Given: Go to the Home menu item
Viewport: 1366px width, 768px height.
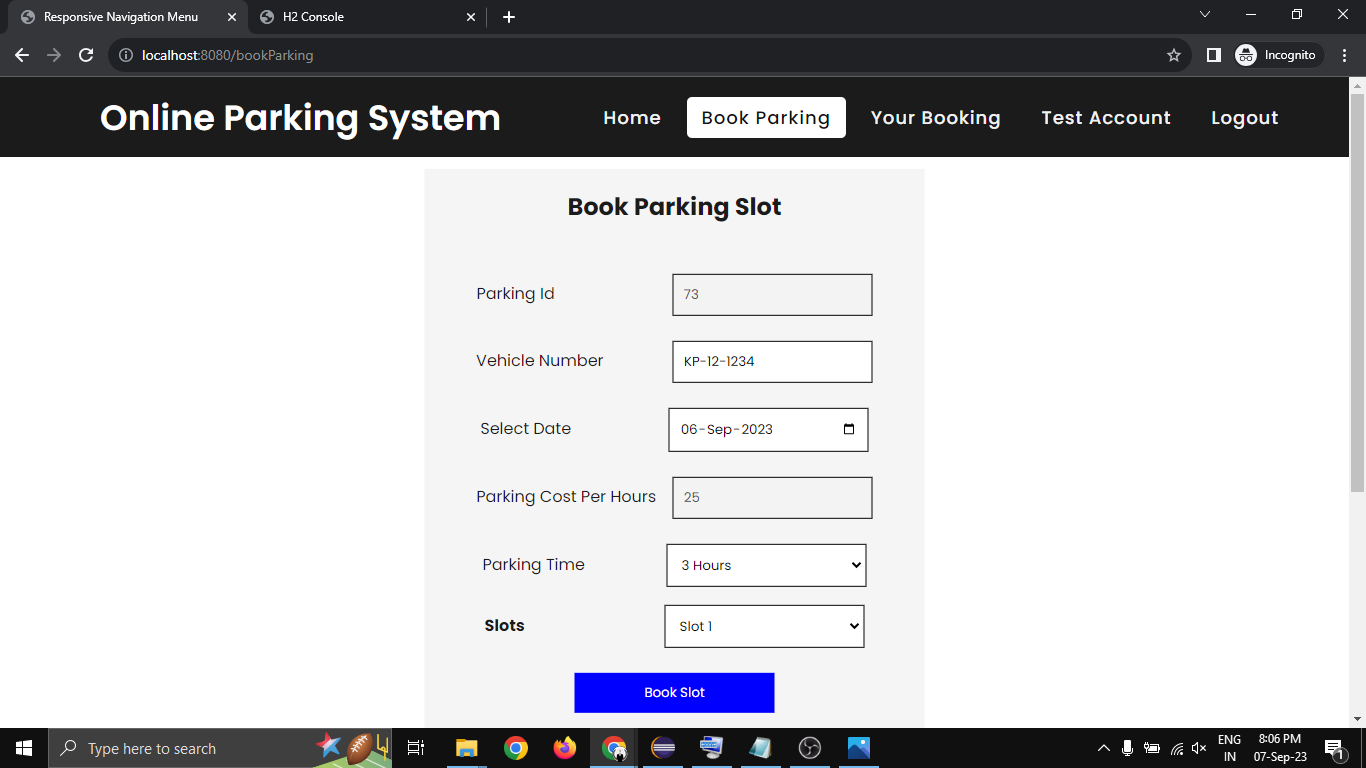Looking at the screenshot, I should click(x=631, y=118).
